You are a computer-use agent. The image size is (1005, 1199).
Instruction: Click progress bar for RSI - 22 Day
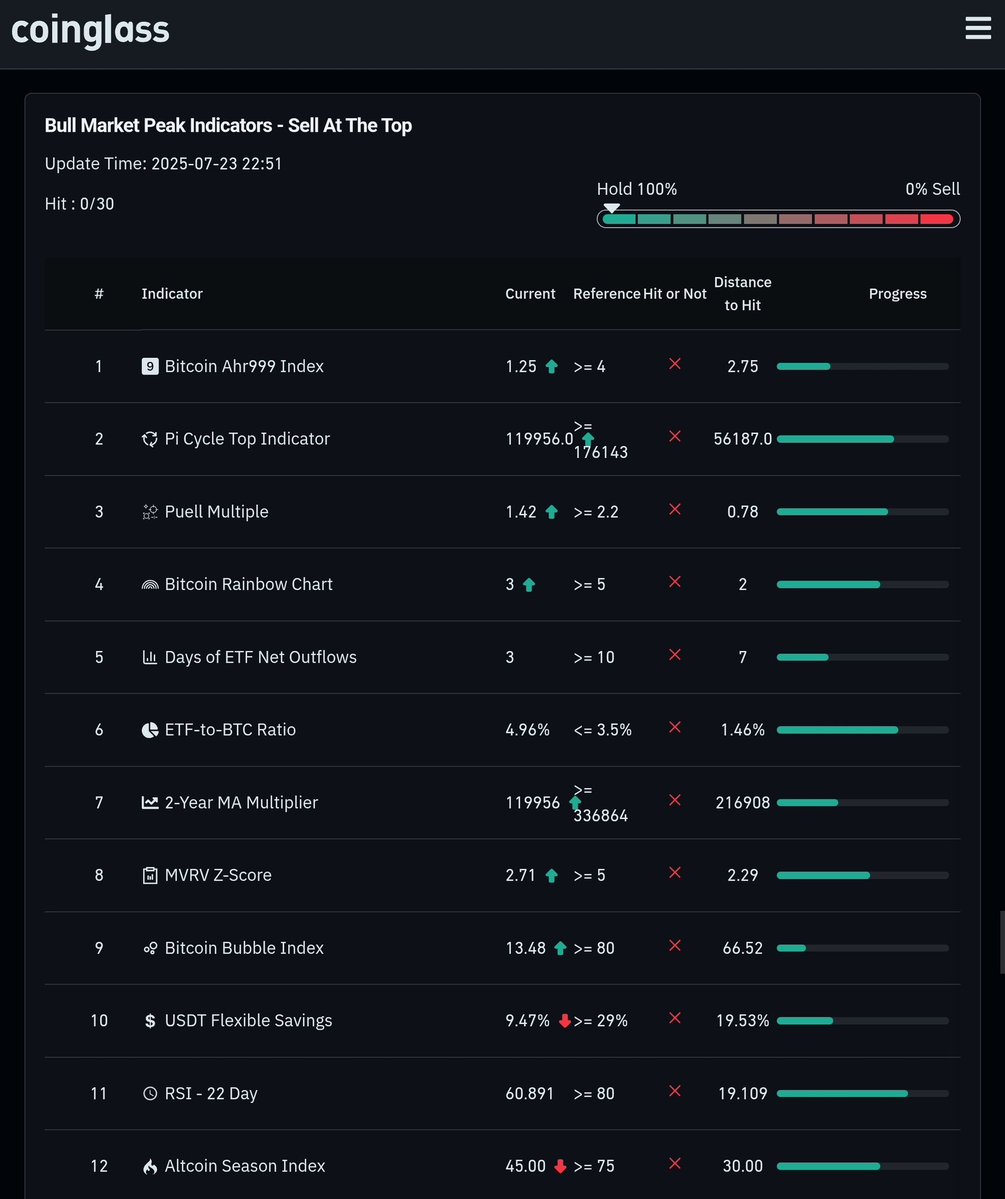(x=863, y=1093)
